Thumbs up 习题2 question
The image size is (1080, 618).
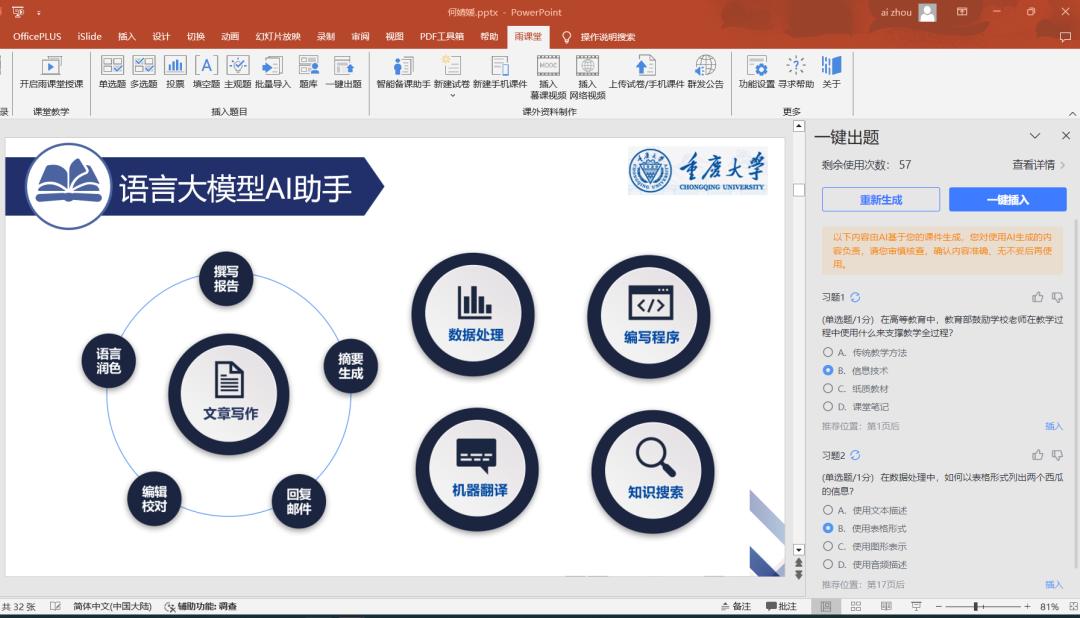(1037, 455)
